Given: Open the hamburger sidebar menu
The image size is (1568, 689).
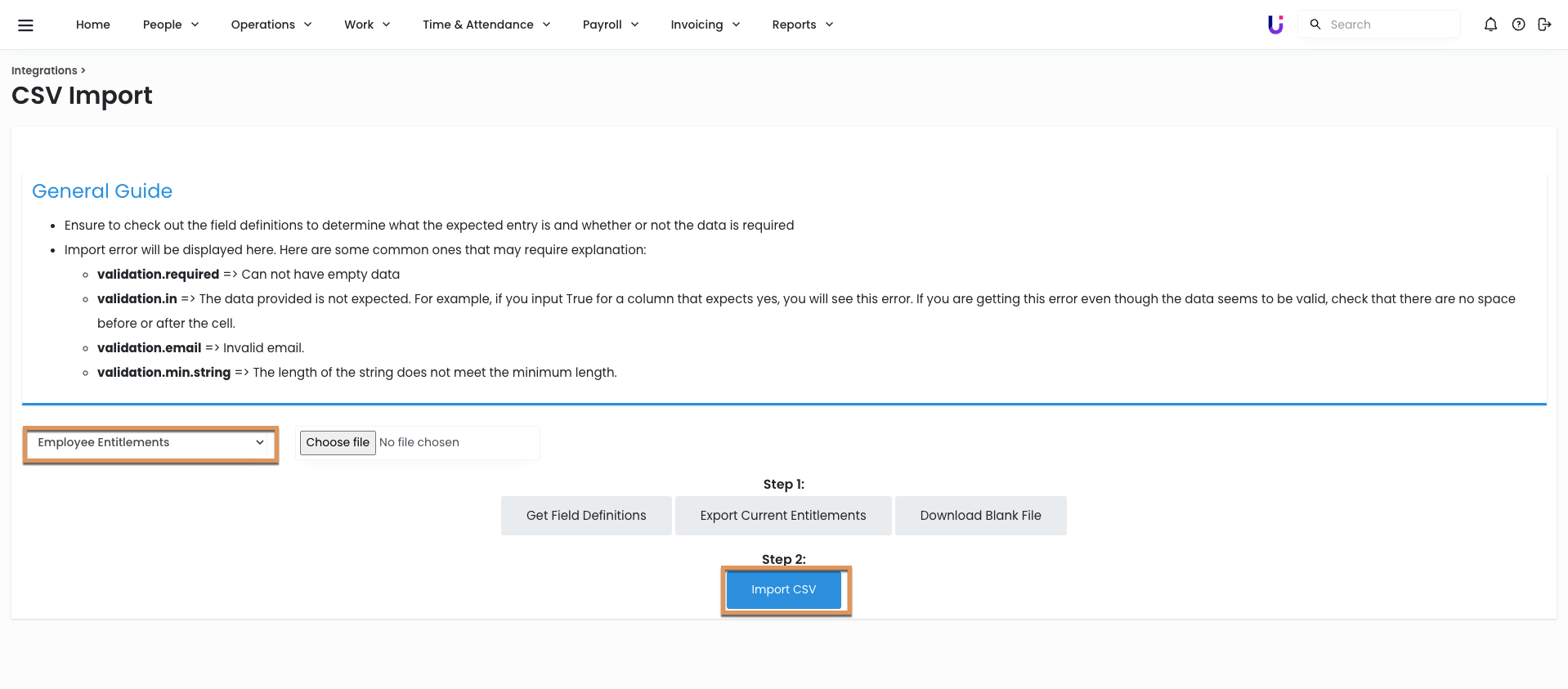Looking at the screenshot, I should pyautogui.click(x=25, y=25).
